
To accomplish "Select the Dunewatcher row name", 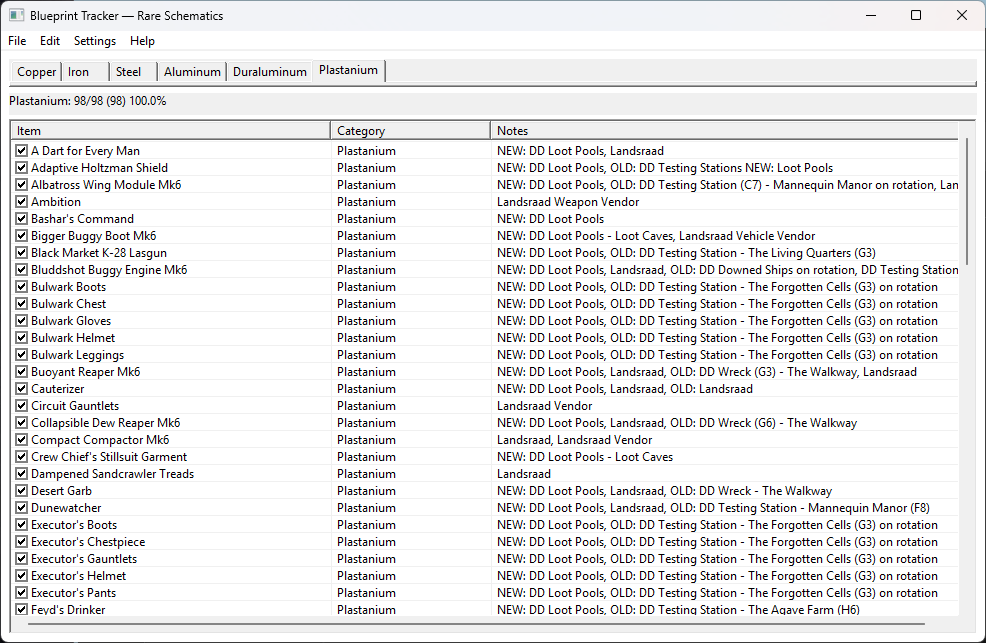I will coord(66,508).
